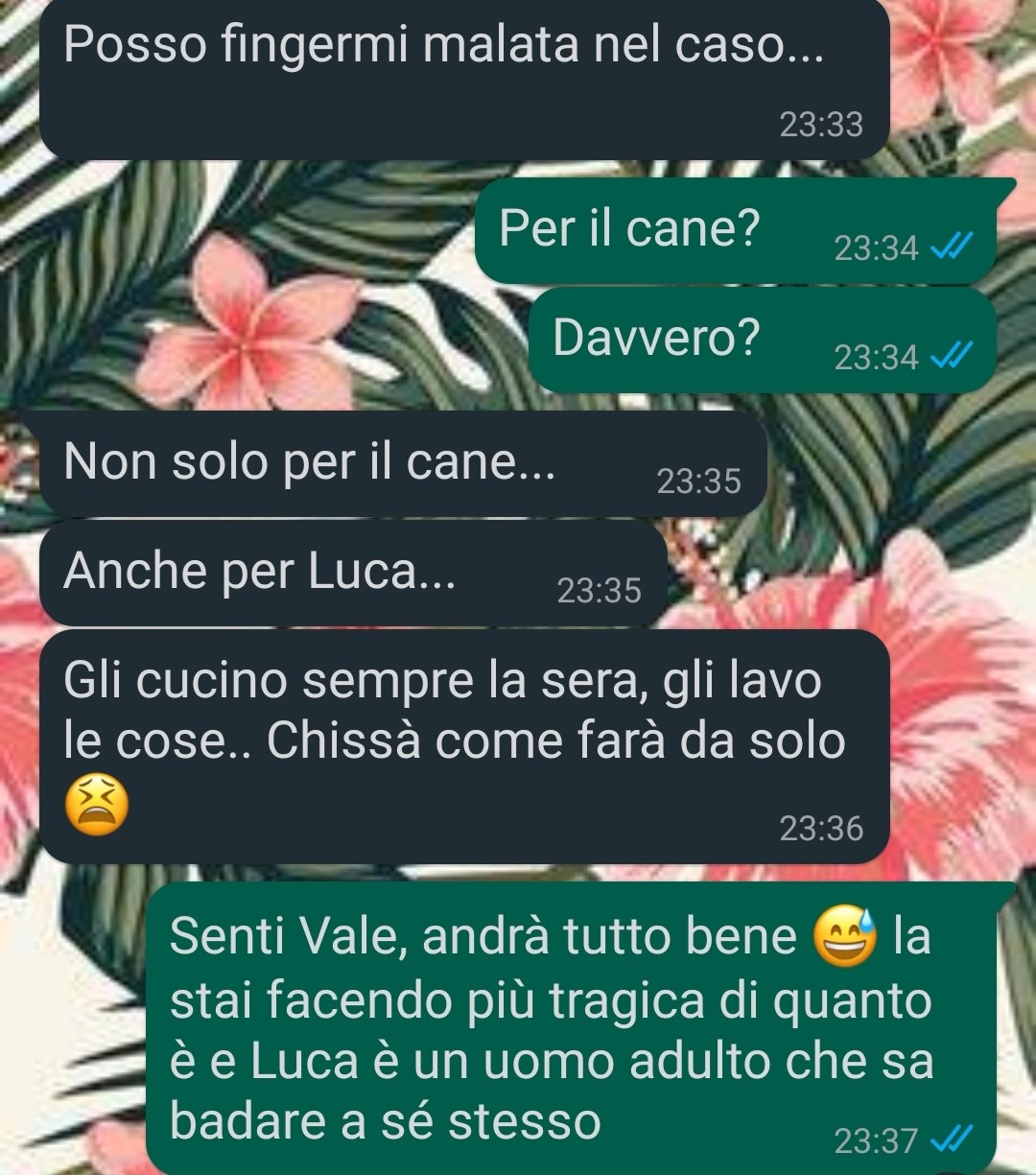Screen dimensions: 1036x1175
Task: Tap the 23:36 timestamp
Action: [821, 828]
